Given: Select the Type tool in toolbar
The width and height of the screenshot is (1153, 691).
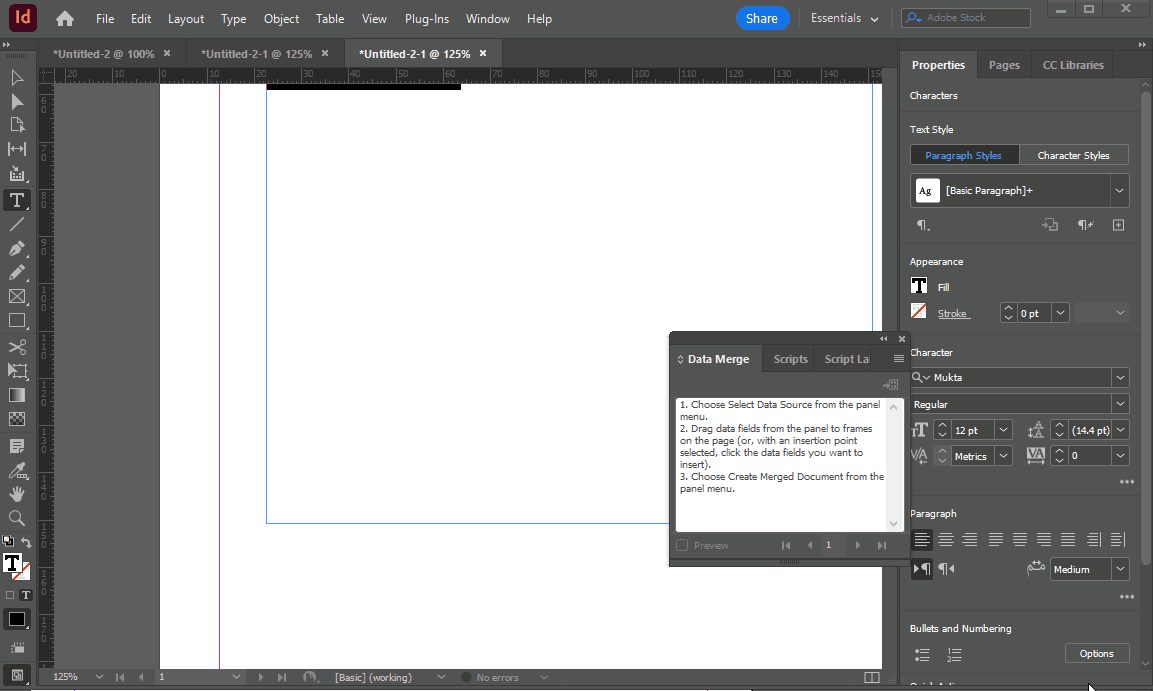Looking at the screenshot, I should 17,201.
